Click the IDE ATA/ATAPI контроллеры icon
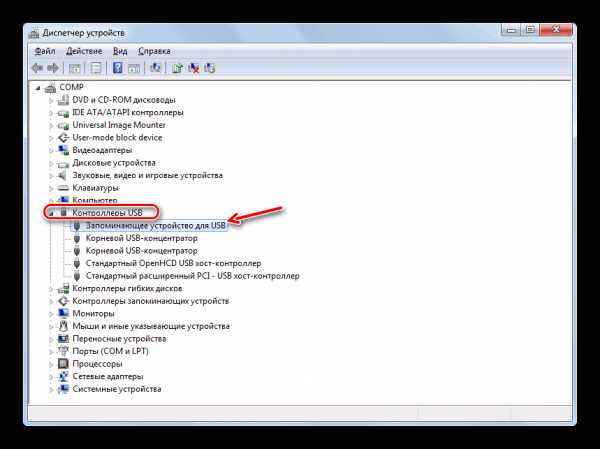This screenshot has height=449, width=600. tap(63, 113)
